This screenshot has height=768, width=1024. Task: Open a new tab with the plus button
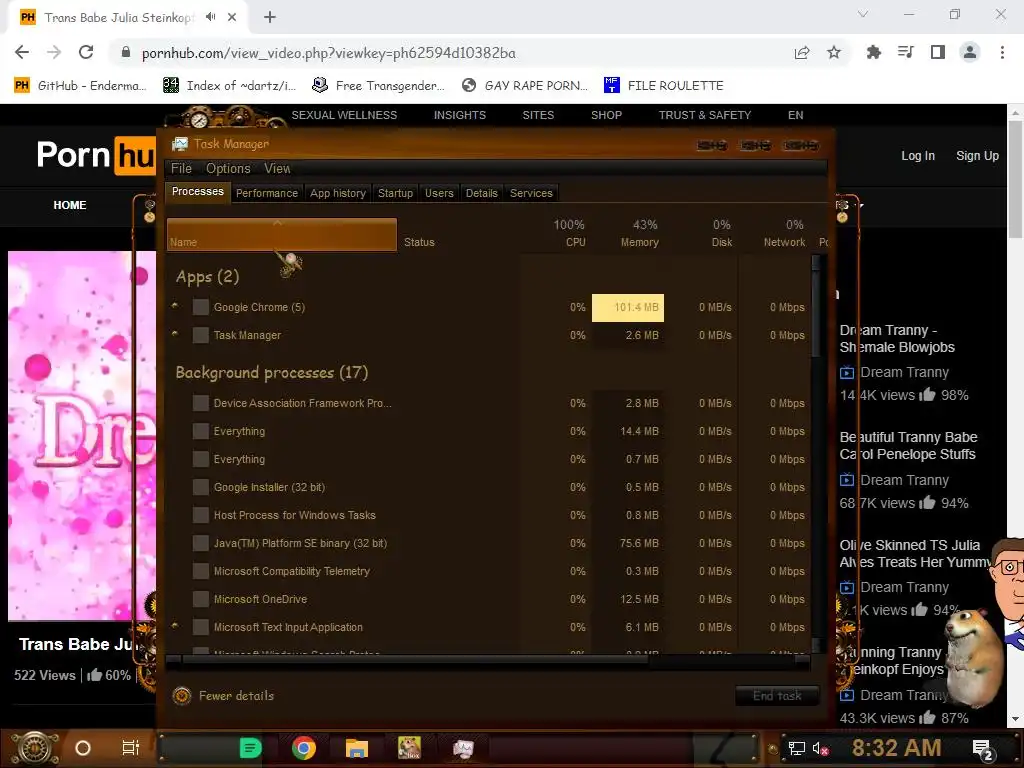270,17
